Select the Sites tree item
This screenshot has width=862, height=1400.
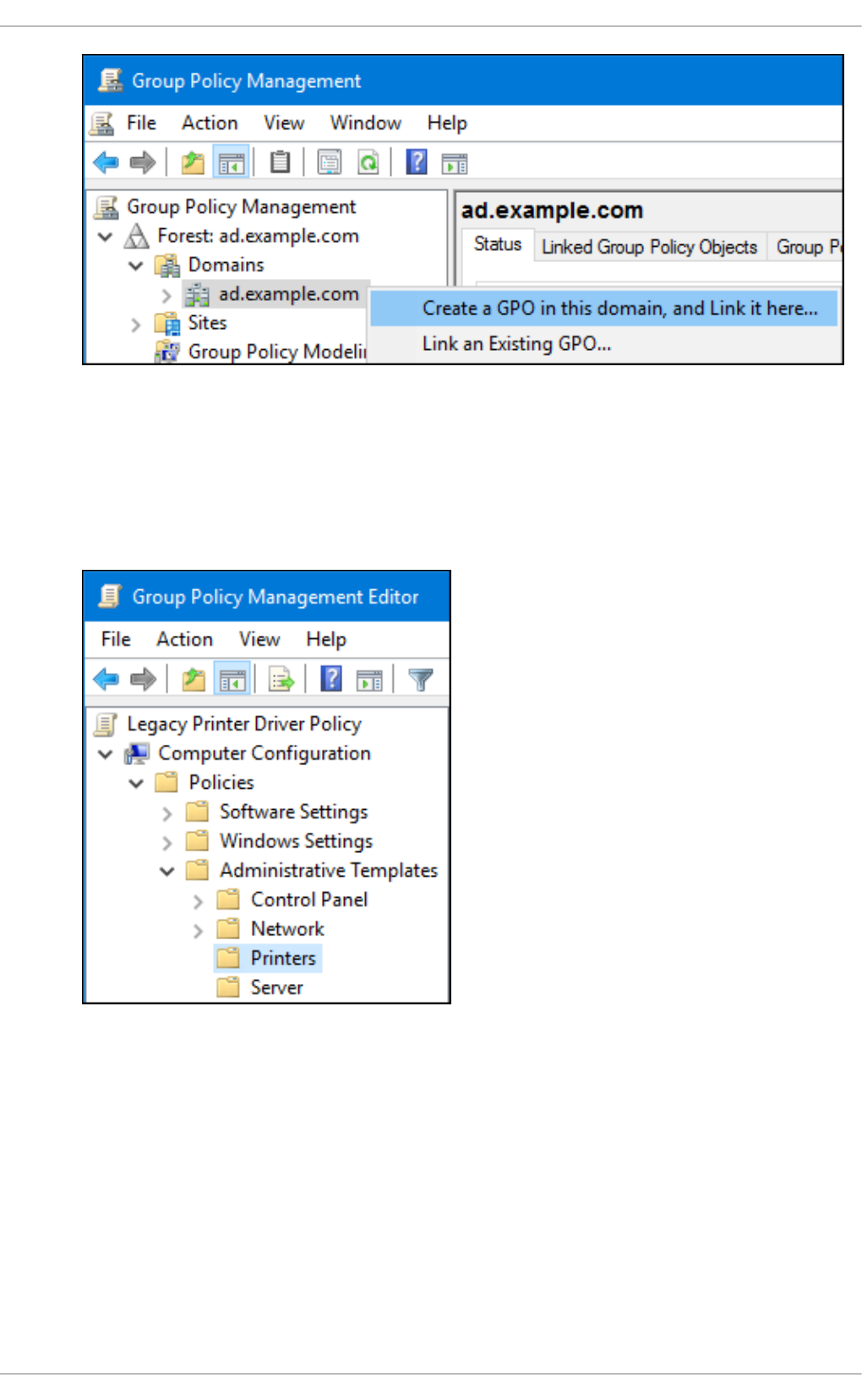point(207,323)
